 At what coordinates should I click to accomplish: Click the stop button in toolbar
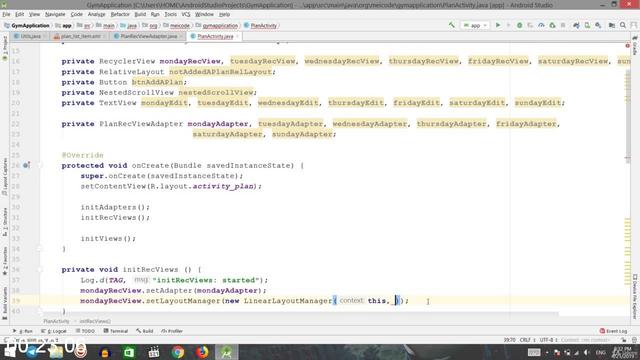pyautogui.click(x=563, y=25)
